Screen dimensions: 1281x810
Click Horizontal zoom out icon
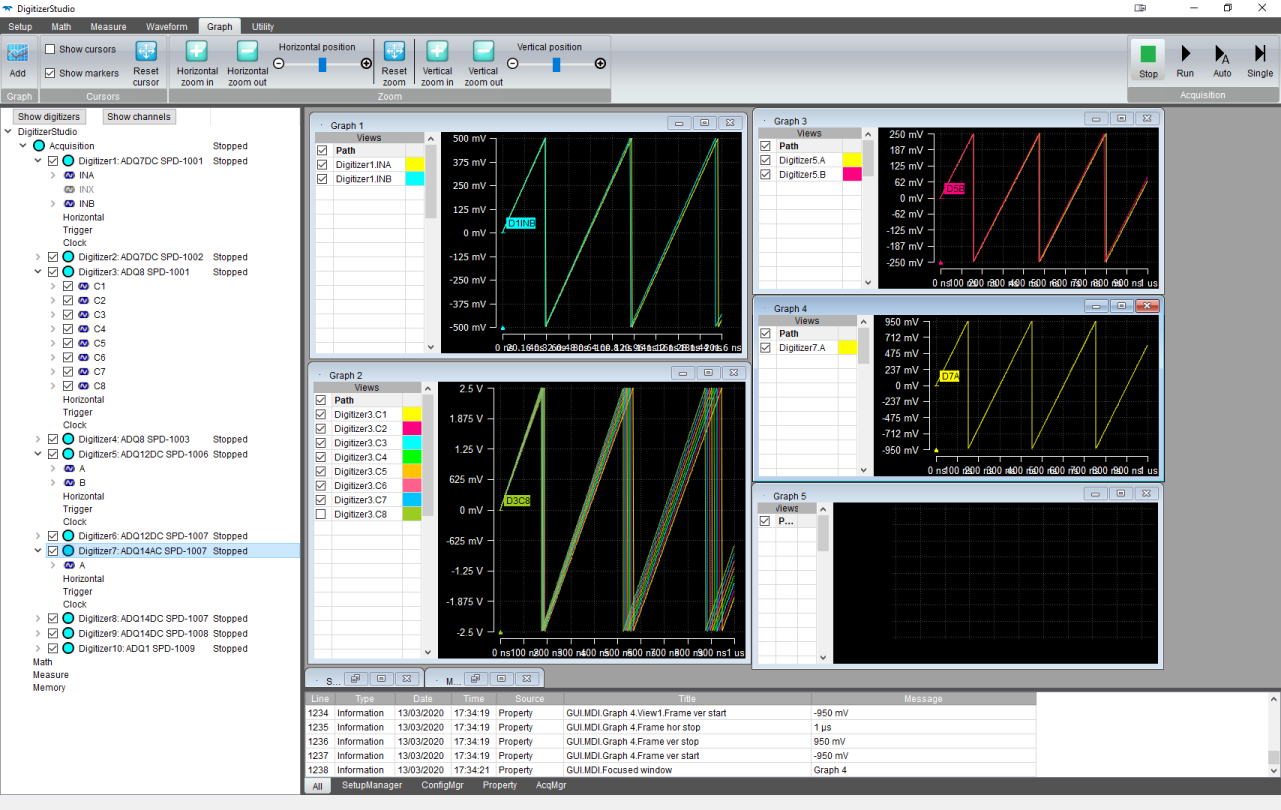pos(247,53)
